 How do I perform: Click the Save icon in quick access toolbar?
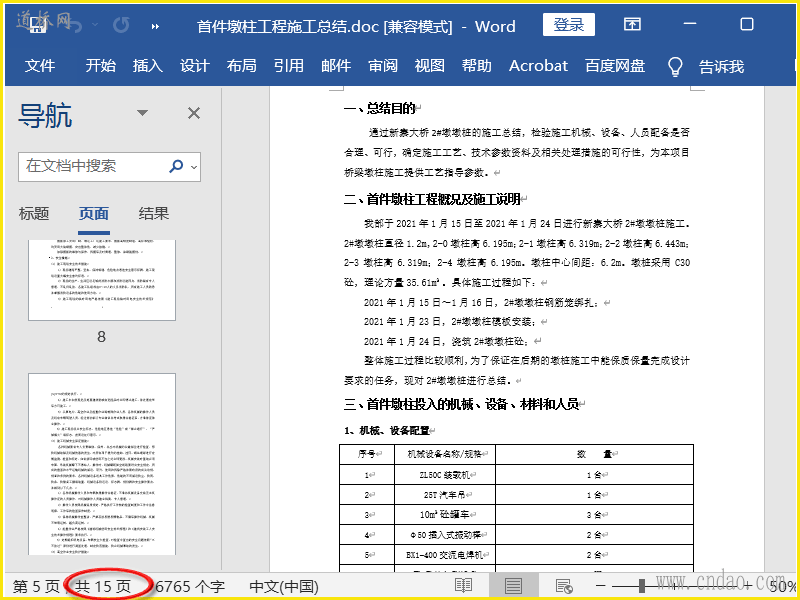38,25
